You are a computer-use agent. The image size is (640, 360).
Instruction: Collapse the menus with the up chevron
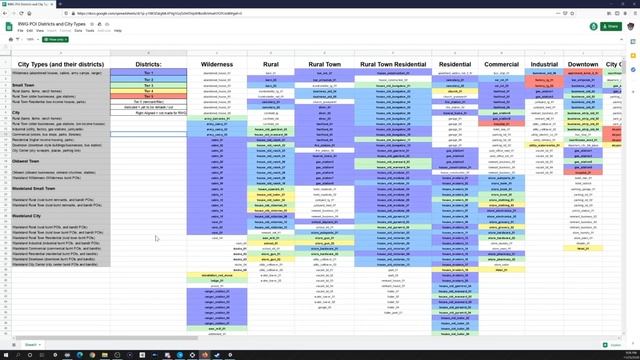621,40
